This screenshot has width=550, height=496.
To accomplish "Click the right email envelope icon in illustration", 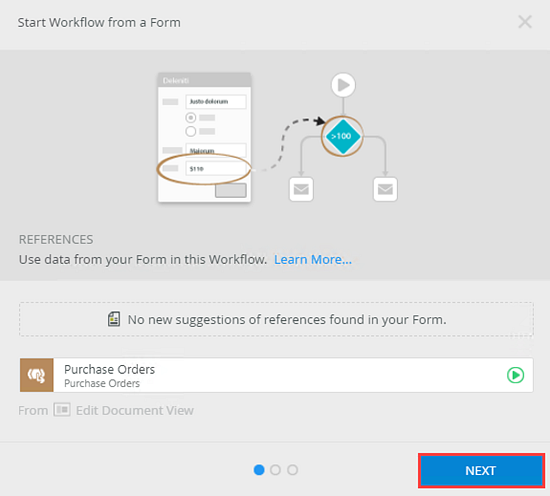I will coord(385,189).
